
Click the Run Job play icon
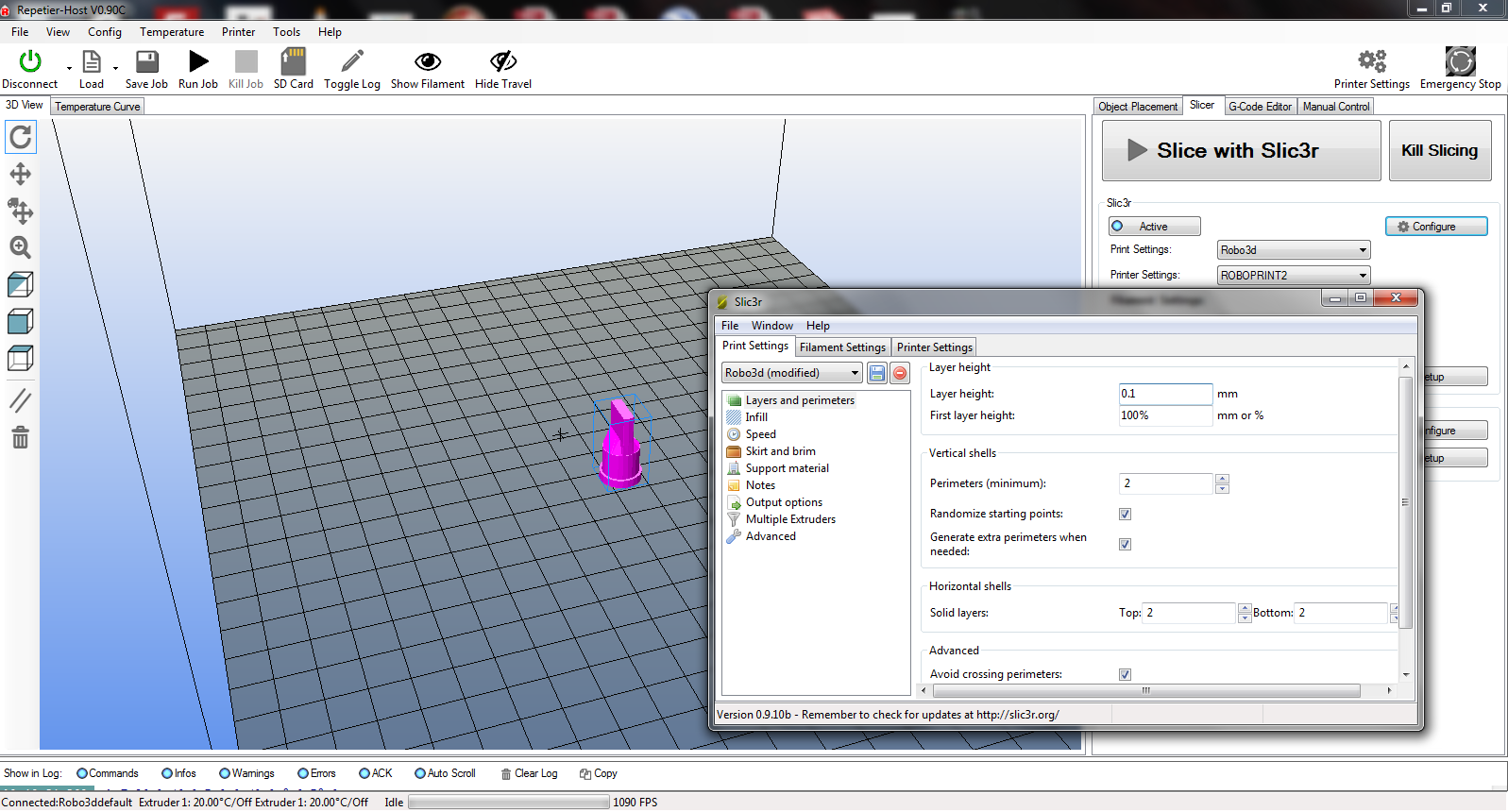[198, 62]
